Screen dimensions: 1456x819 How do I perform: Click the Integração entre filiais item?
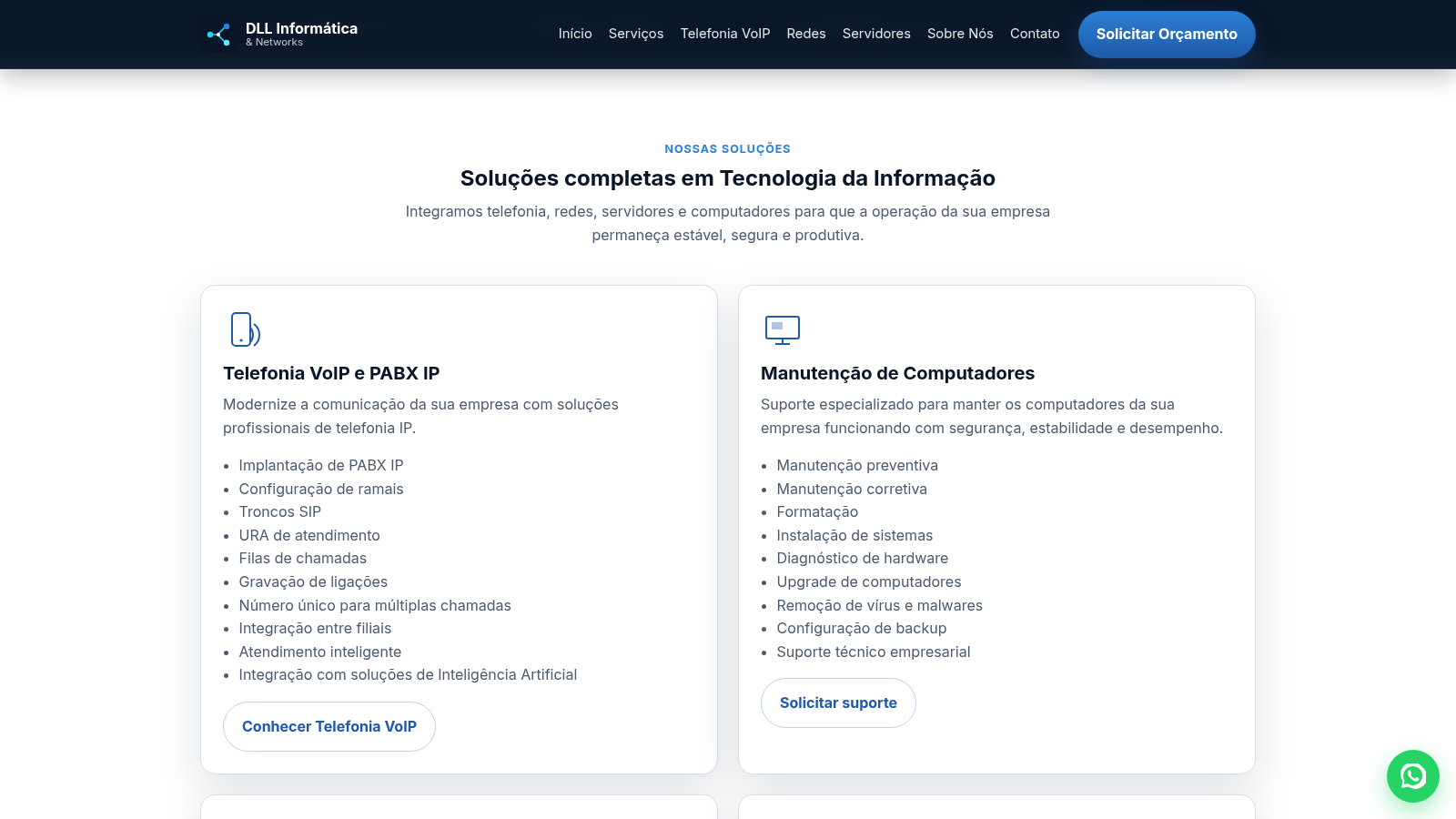click(x=315, y=628)
